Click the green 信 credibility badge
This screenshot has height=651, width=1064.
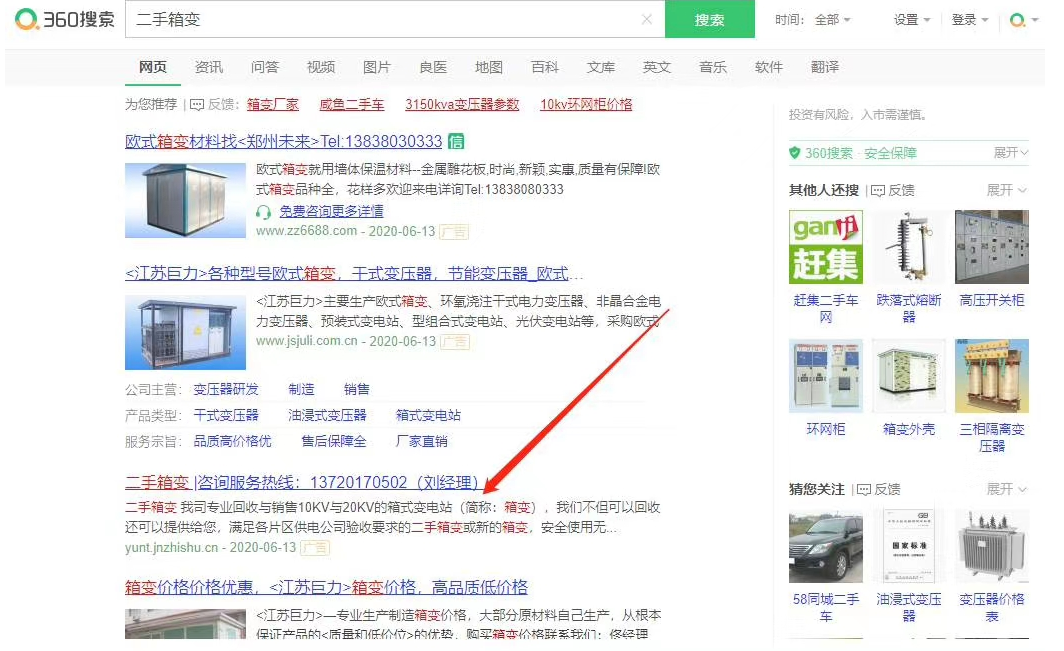(457, 141)
